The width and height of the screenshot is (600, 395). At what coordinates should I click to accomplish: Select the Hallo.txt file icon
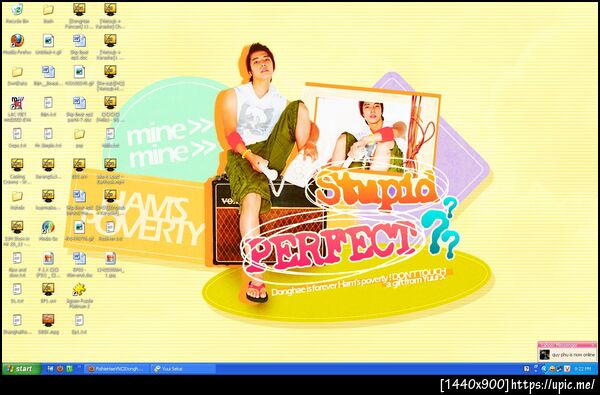(x=110, y=139)
